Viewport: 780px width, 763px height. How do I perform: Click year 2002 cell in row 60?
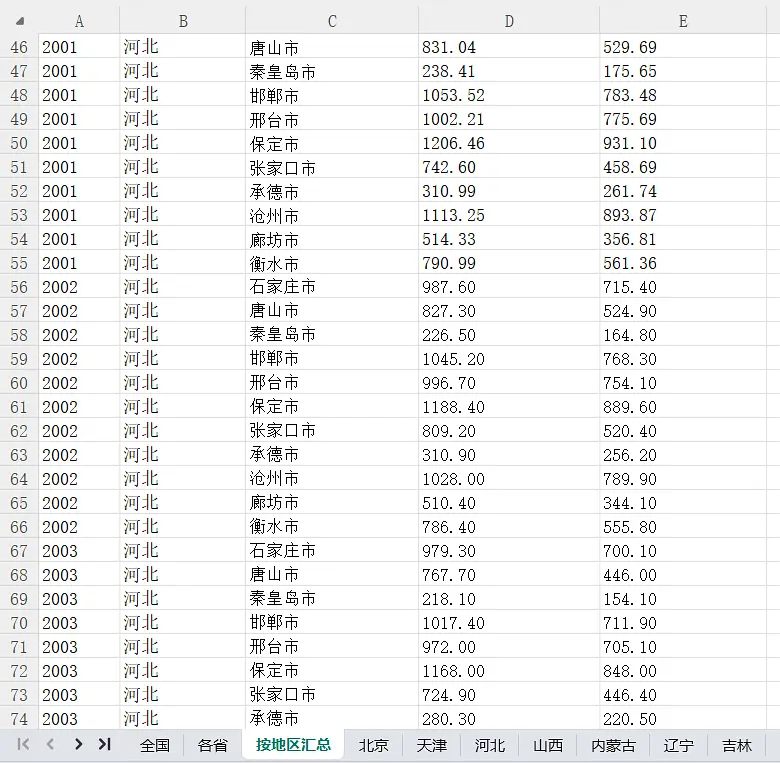coord(79,383)
